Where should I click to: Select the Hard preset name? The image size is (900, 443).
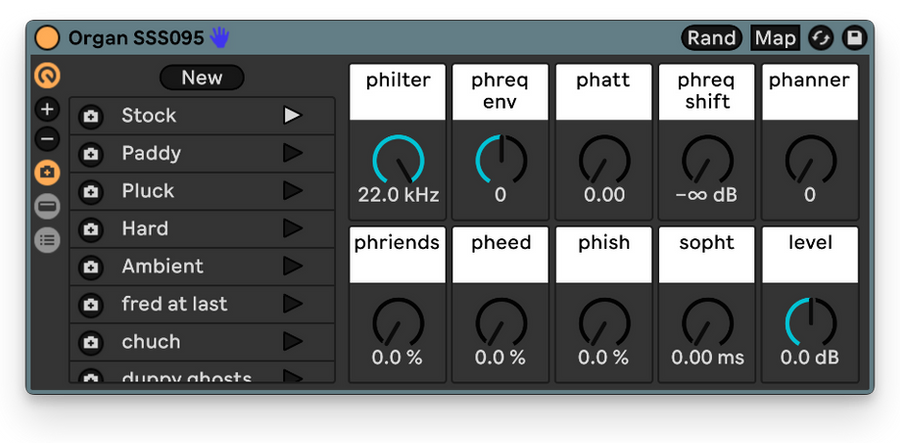click(x=145, y=228)
